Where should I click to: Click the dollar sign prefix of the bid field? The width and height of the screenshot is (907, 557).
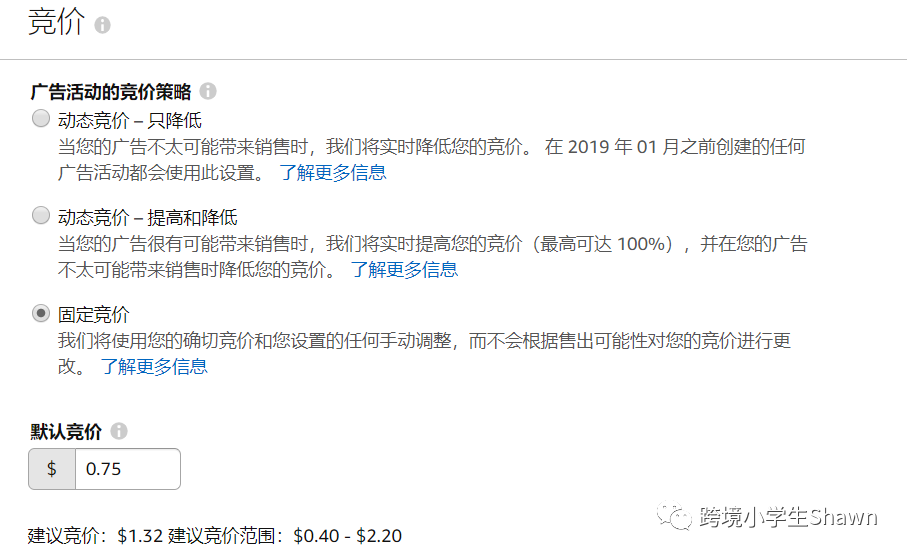coord(52,469)
